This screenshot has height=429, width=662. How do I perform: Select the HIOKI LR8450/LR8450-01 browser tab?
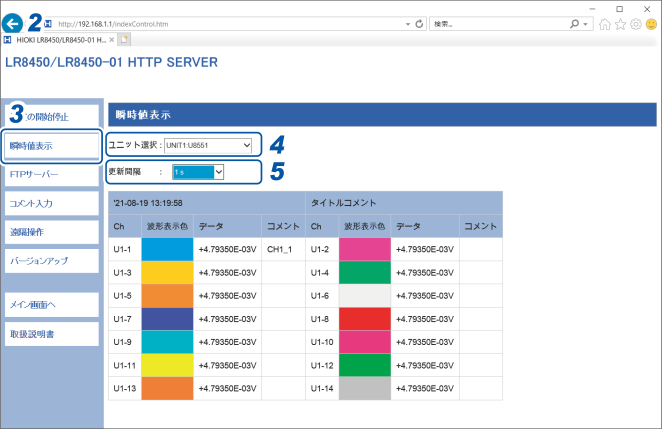point(59,40)
